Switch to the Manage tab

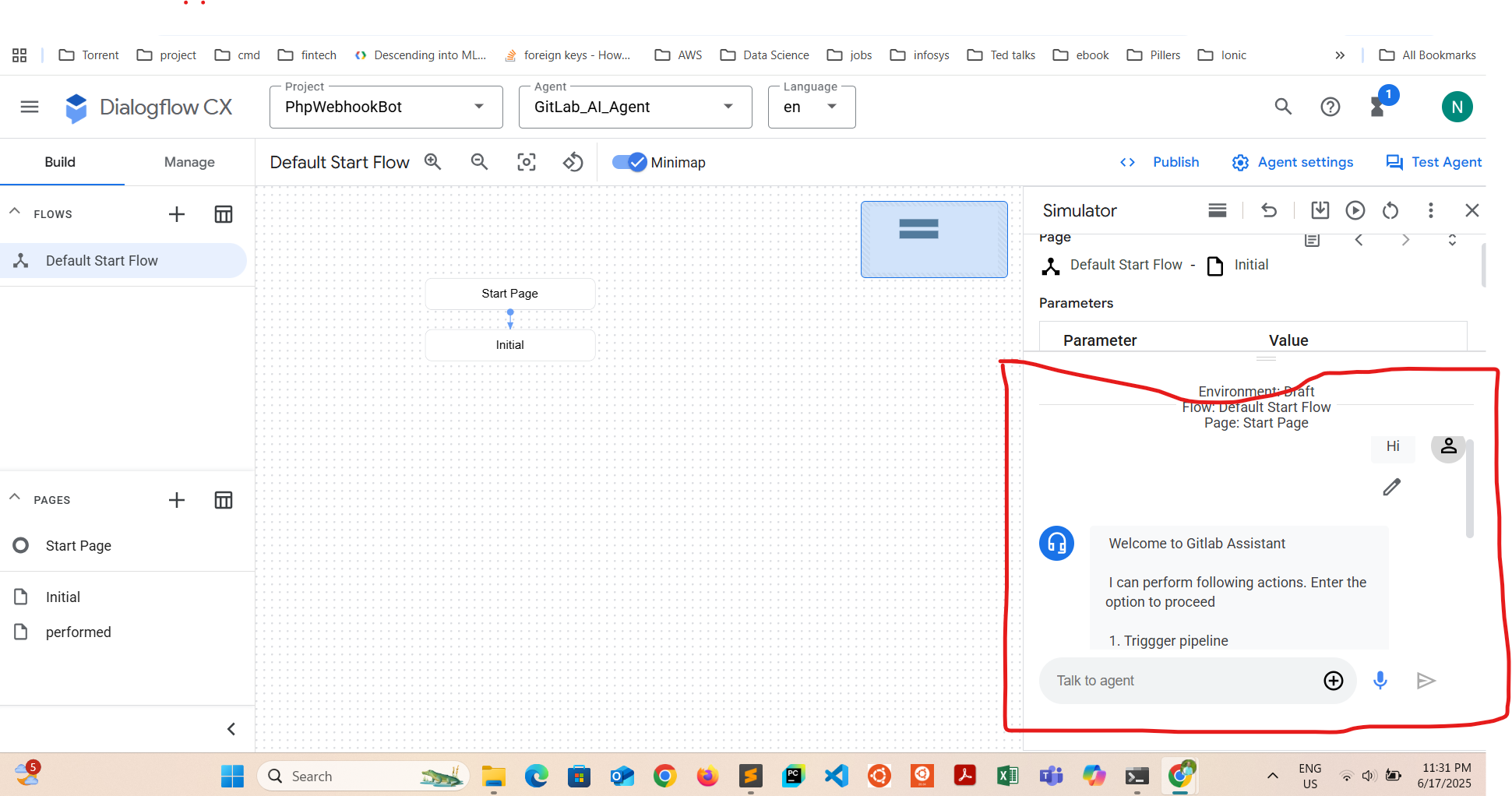[x=189, y=162]
